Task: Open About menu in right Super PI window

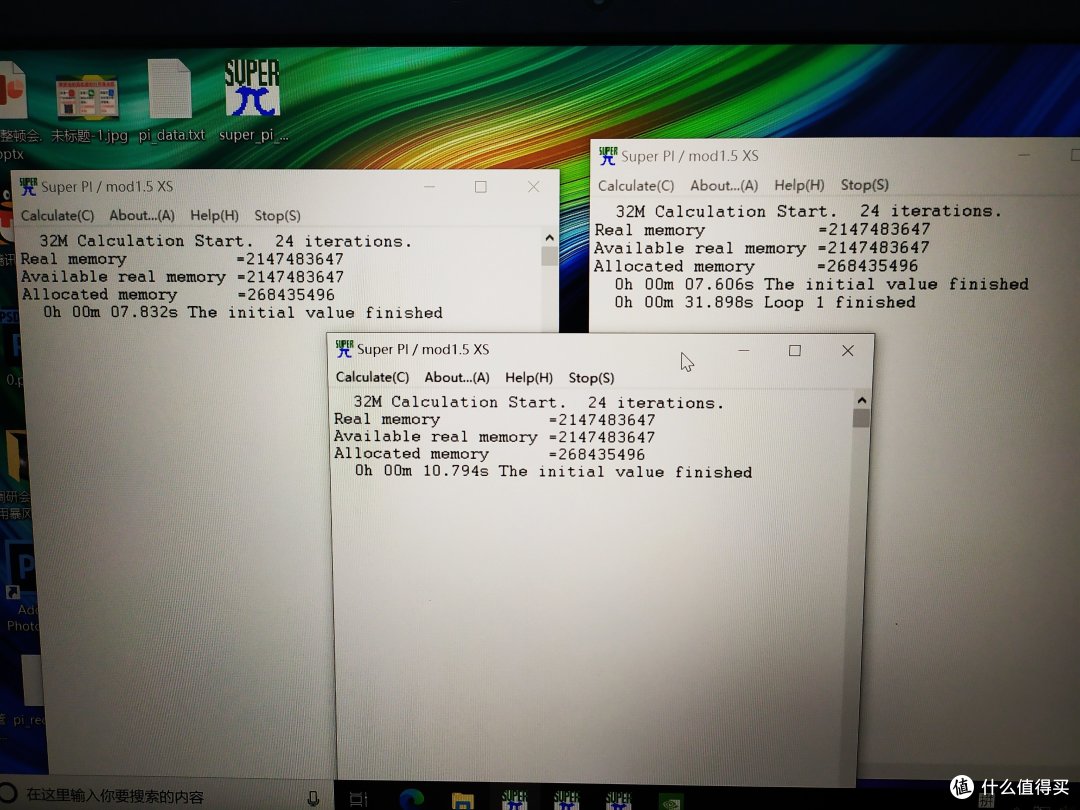Action: tap(724, 185)
